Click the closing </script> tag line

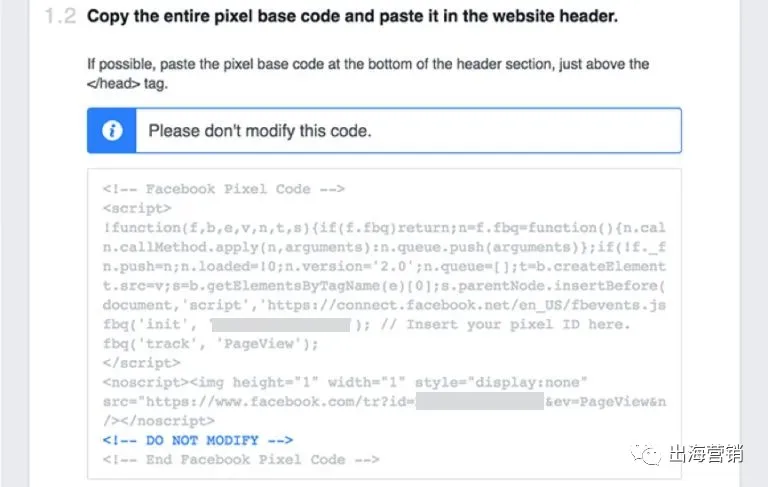[142, 363]
